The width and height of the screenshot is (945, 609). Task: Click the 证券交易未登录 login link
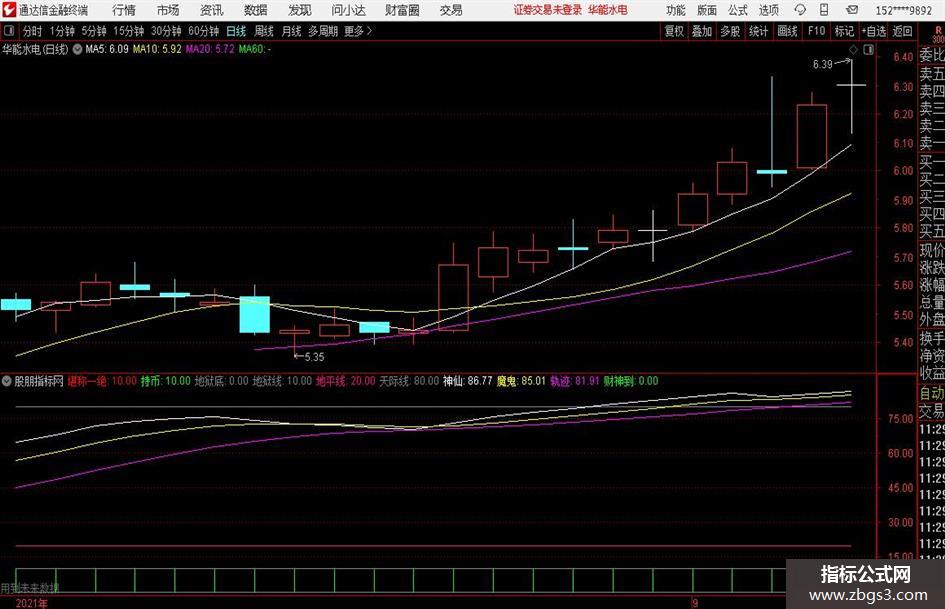[548, 10]
